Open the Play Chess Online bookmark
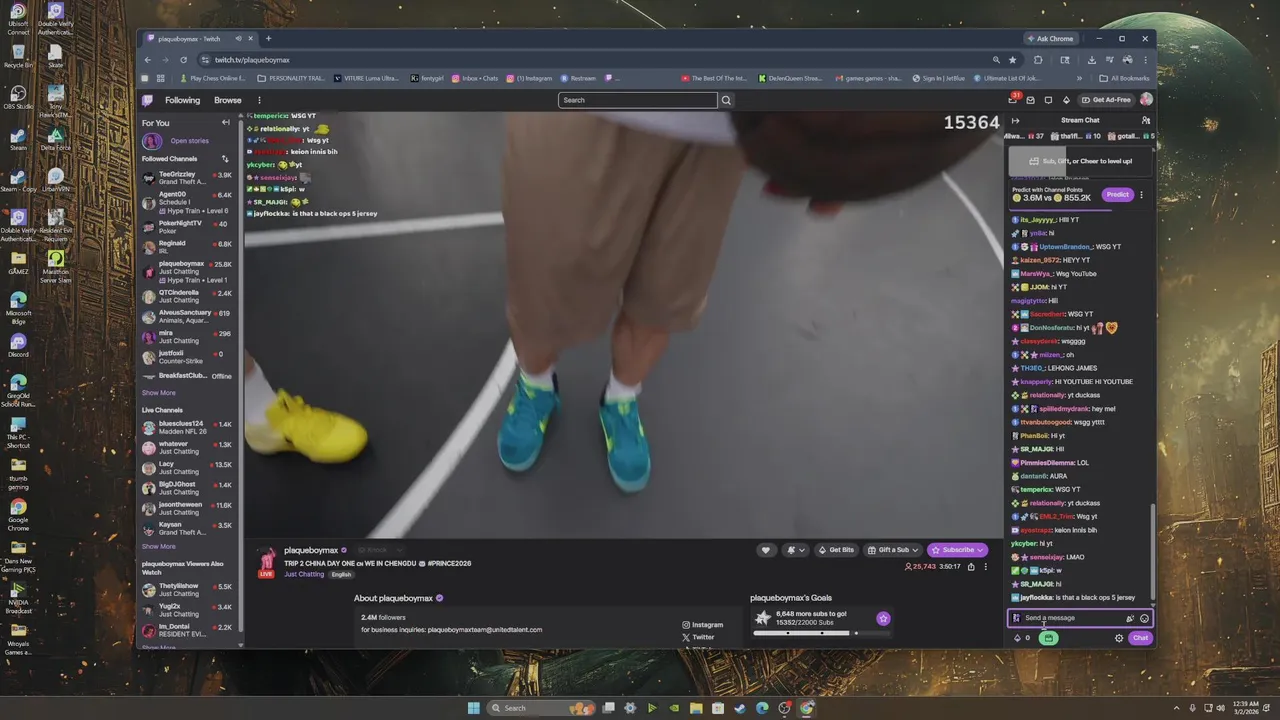Viewport: 1280px width, 720px height. click(x=212, y=78)
